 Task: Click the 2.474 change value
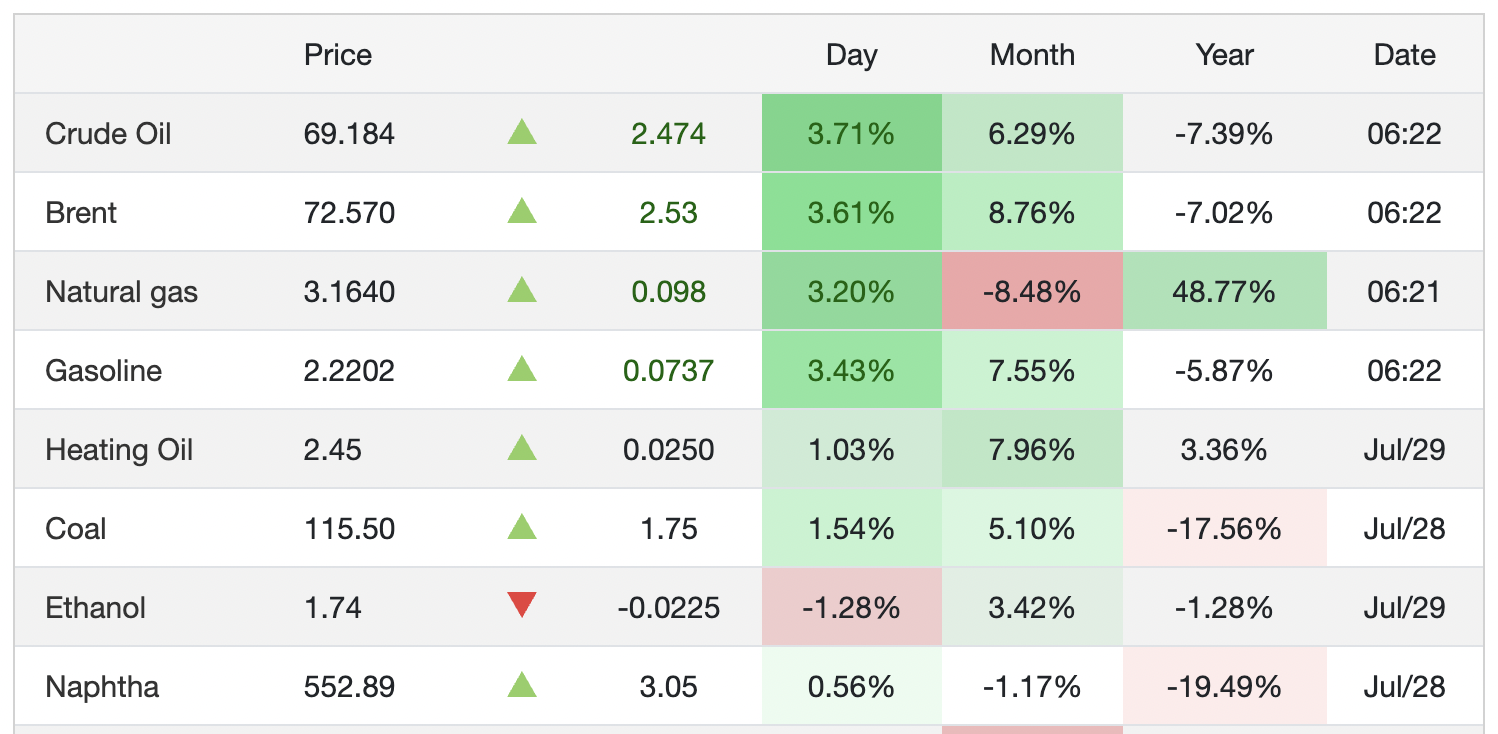(x=669, y=133)
